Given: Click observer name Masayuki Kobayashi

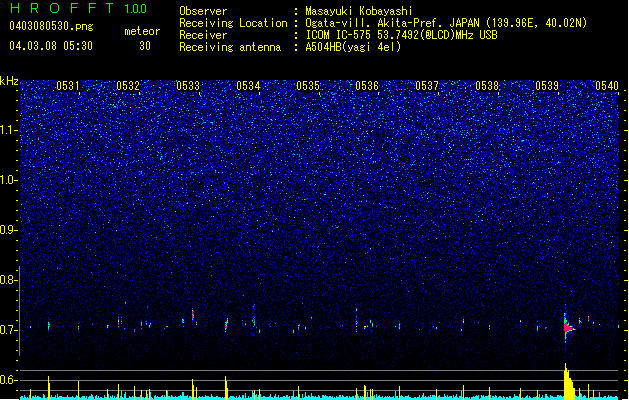Looking at the screenshot, I should pos(359,11).
